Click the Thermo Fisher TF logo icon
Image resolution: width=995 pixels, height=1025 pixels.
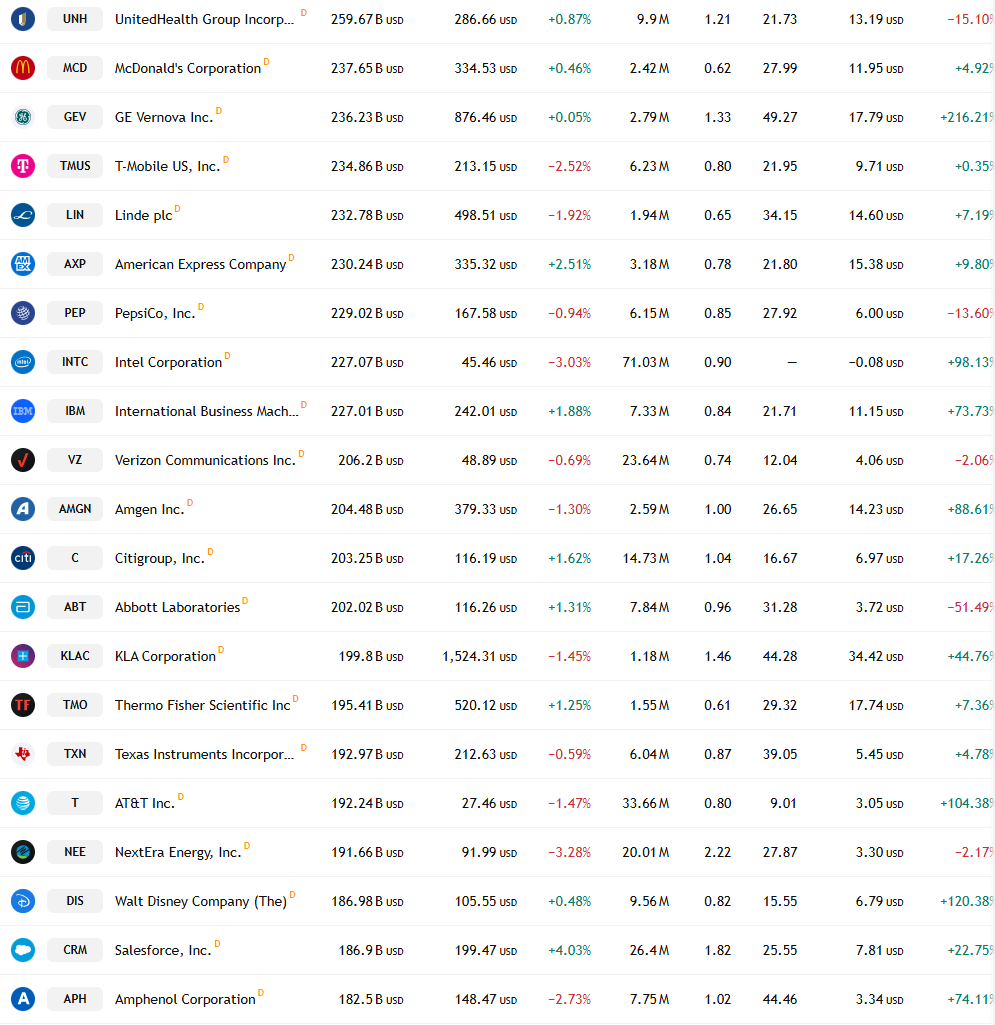coord(23,705)
